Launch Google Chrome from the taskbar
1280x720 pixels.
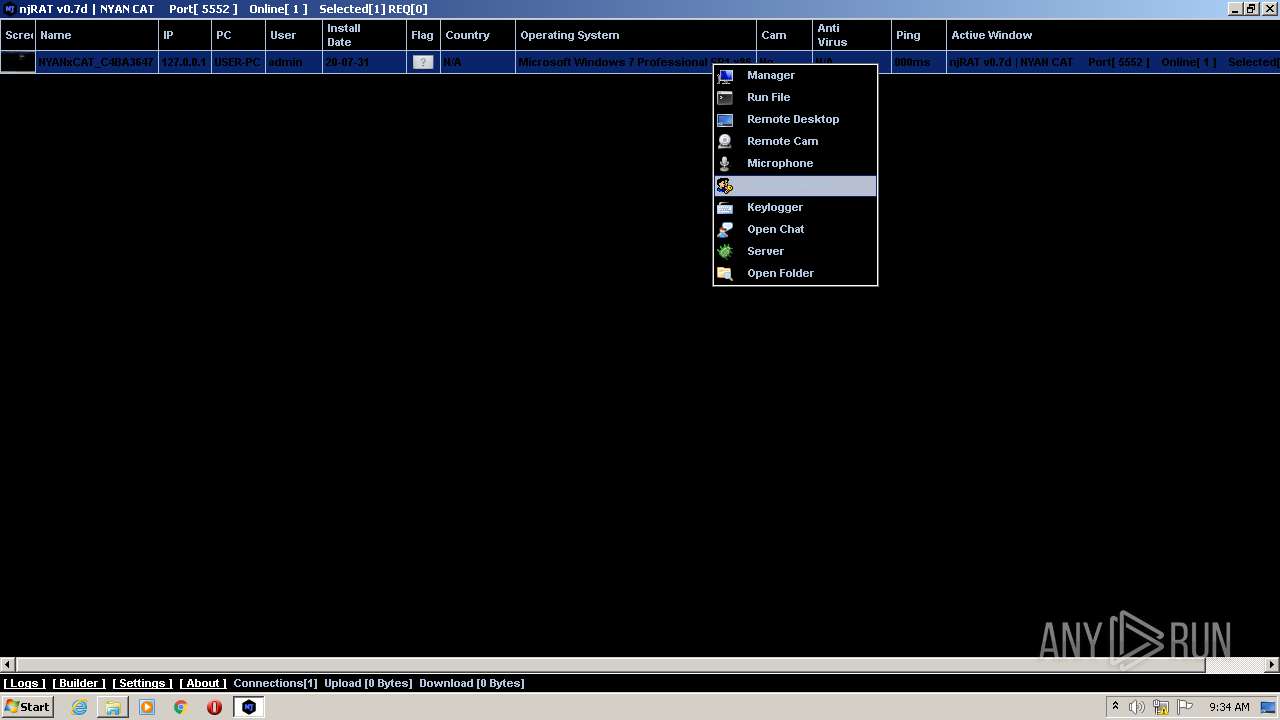click(x=181, y=707)
